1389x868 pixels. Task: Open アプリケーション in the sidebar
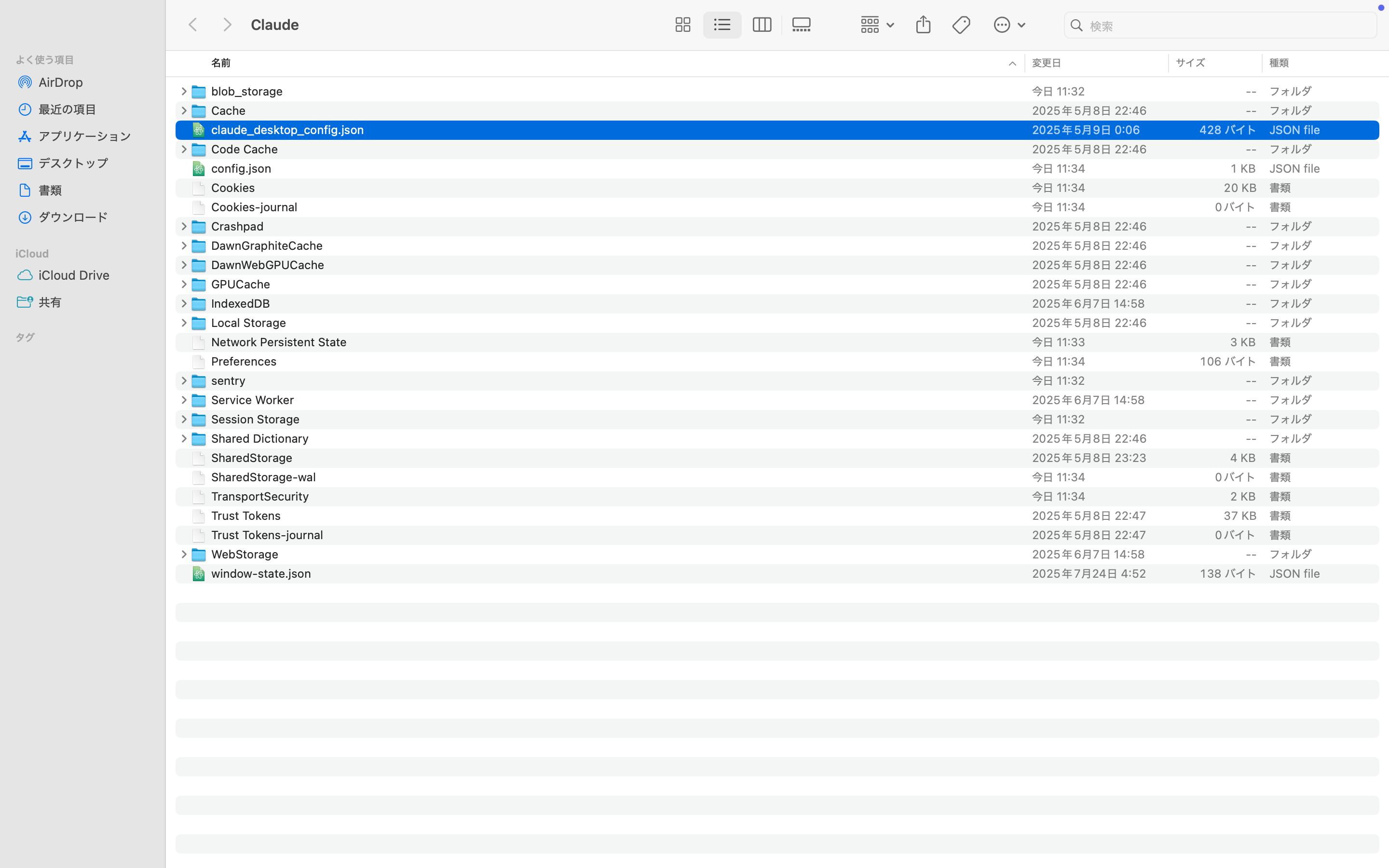(x=84, y=136)
